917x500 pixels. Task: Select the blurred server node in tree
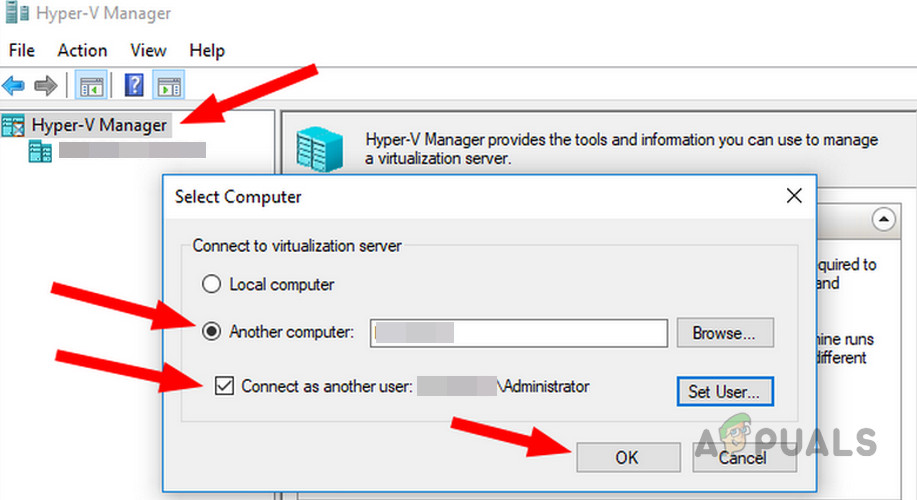[x=132, y=150]
